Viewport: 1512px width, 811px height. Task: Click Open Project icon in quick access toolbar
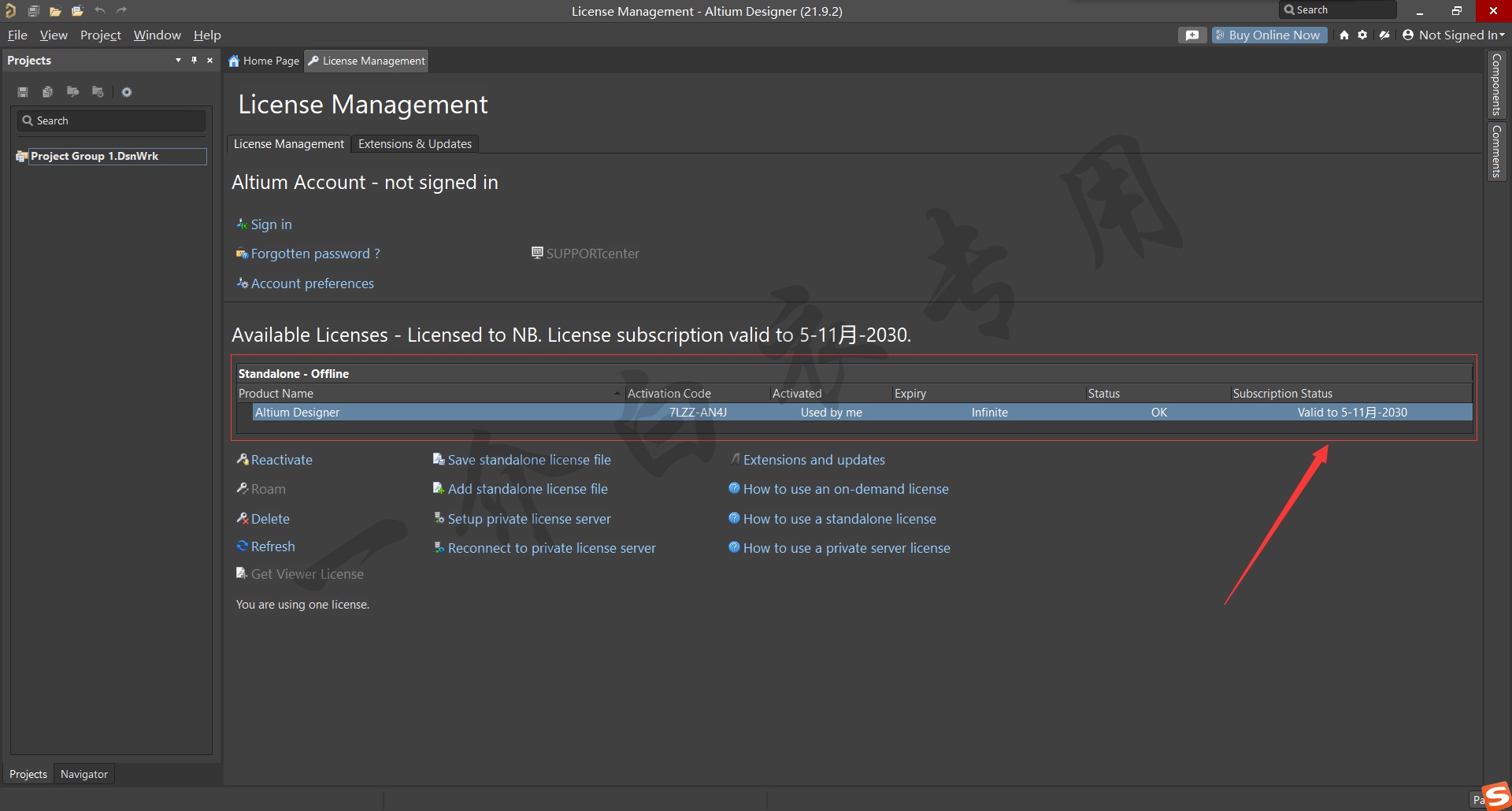pyautogui.click(x=77, y=11)
